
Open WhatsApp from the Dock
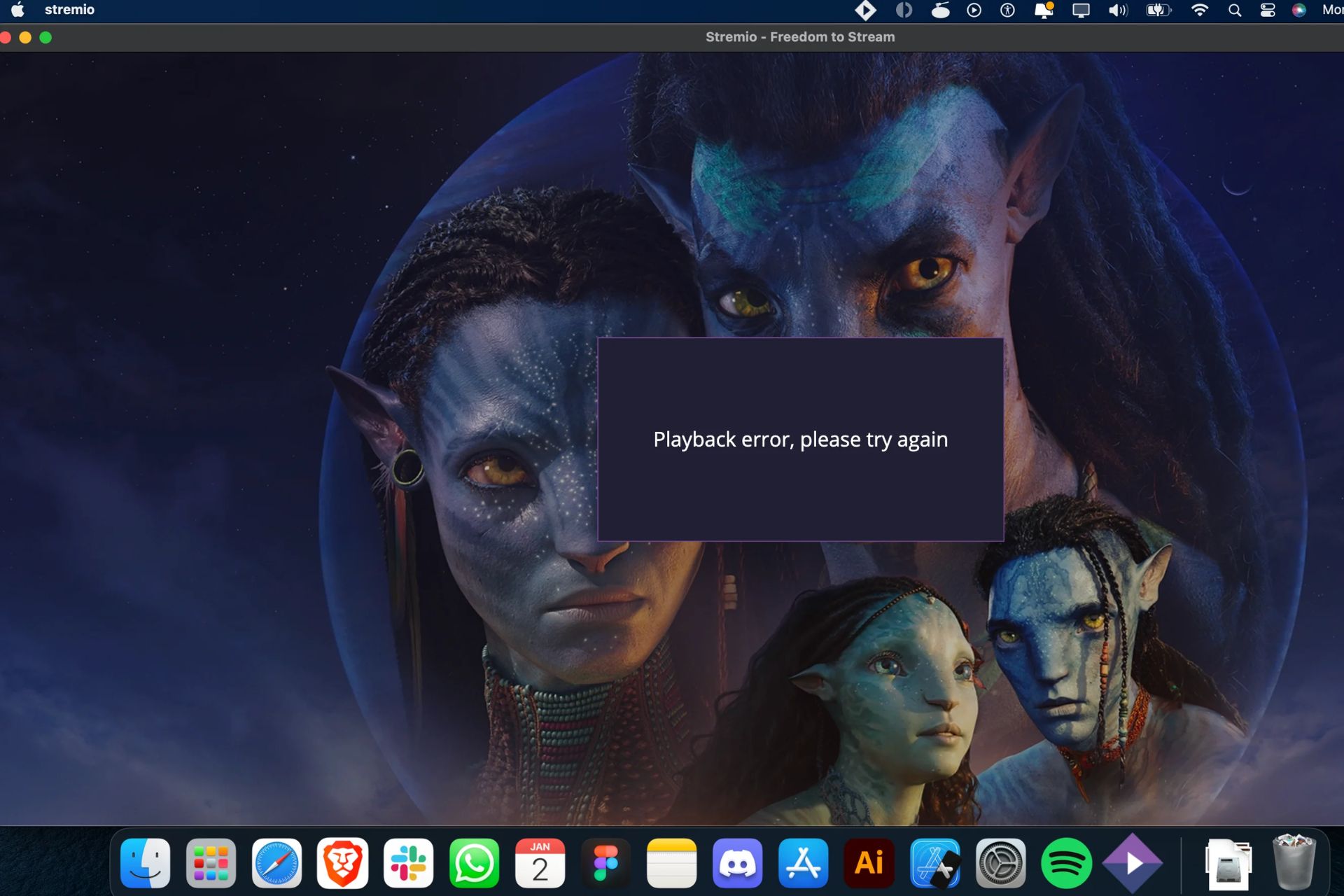click(474, 863)
